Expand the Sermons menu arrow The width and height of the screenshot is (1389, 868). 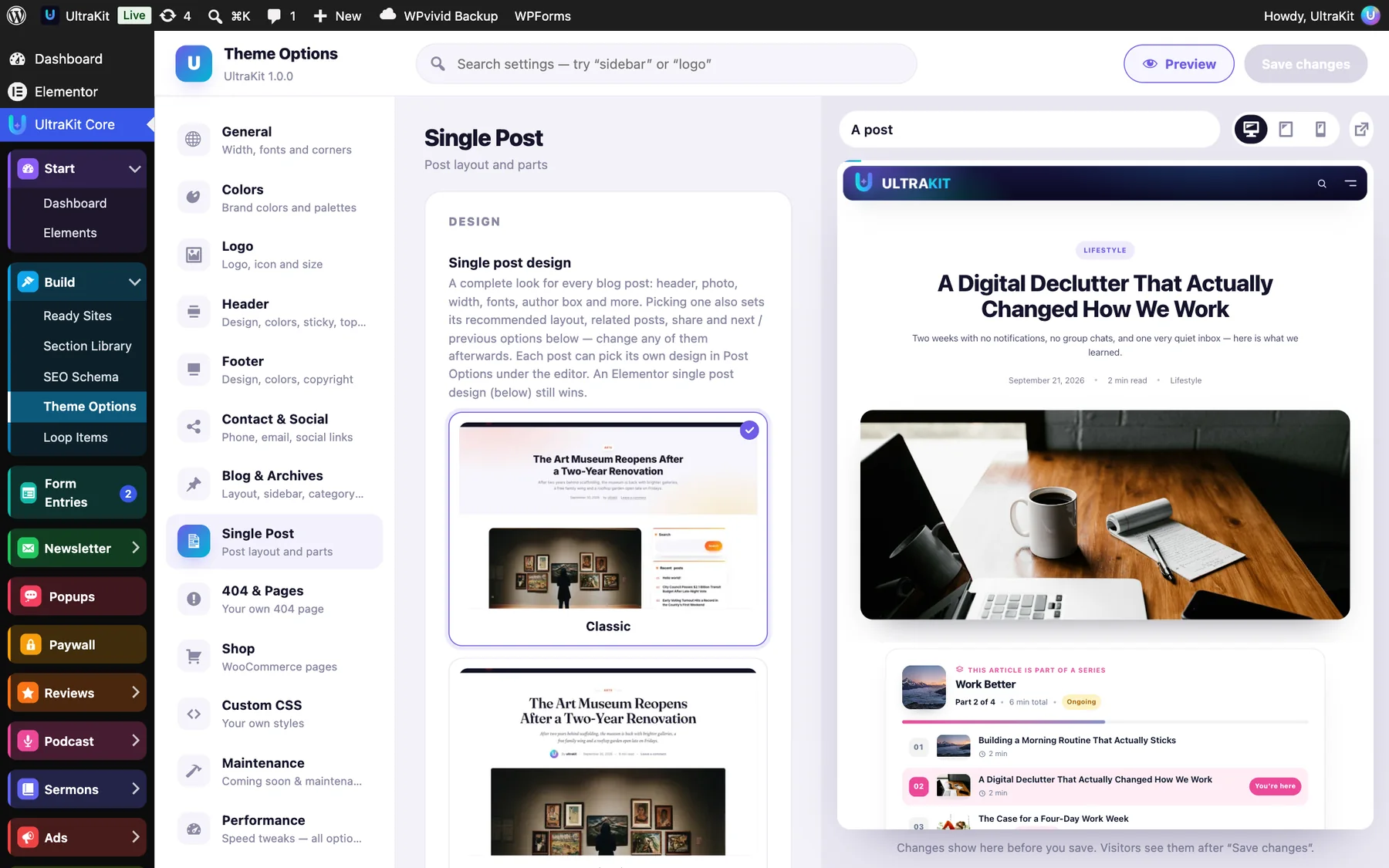[x=136, y=789]
